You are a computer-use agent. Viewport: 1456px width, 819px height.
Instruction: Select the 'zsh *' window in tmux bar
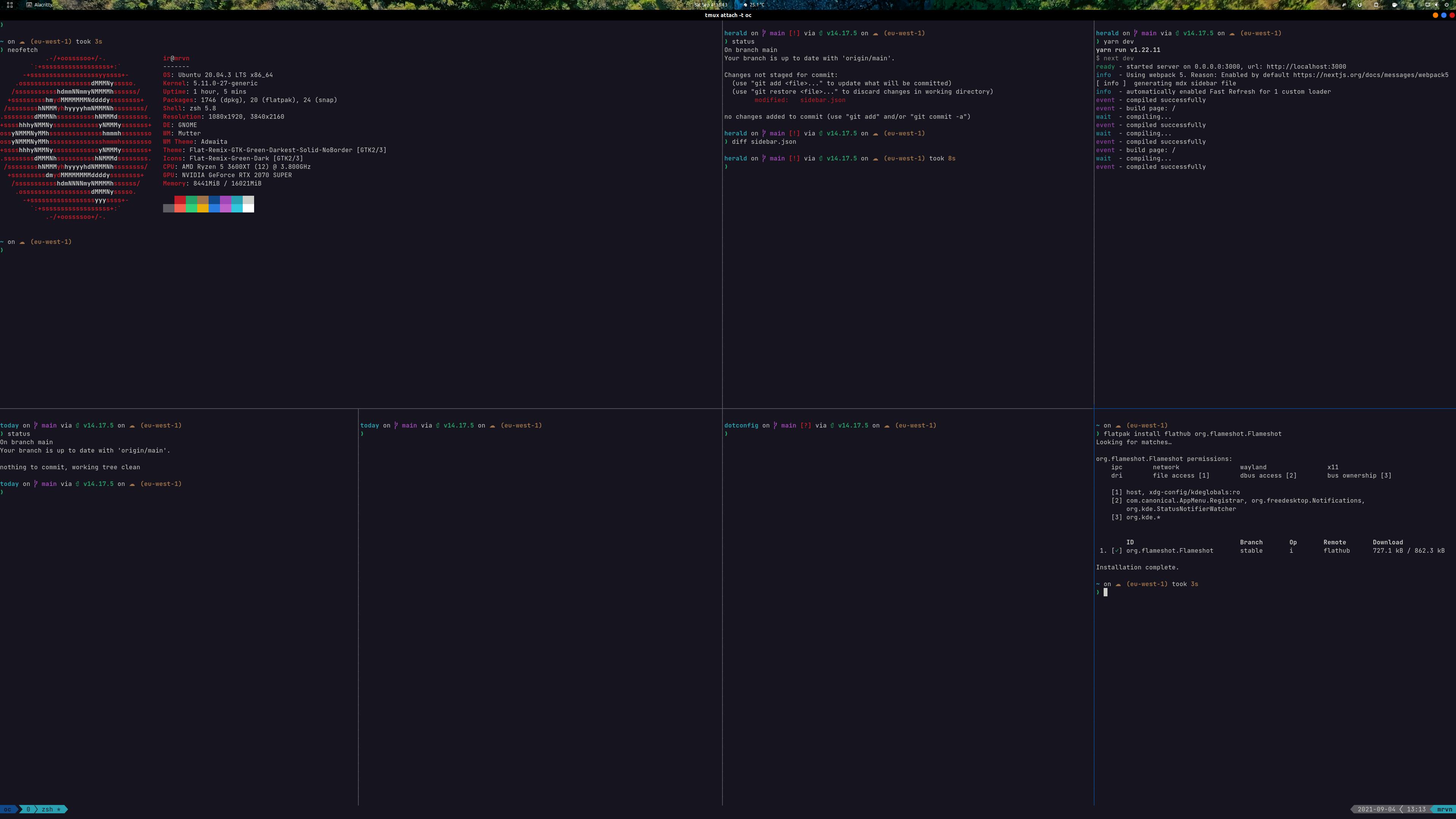(x=51, y=810)
